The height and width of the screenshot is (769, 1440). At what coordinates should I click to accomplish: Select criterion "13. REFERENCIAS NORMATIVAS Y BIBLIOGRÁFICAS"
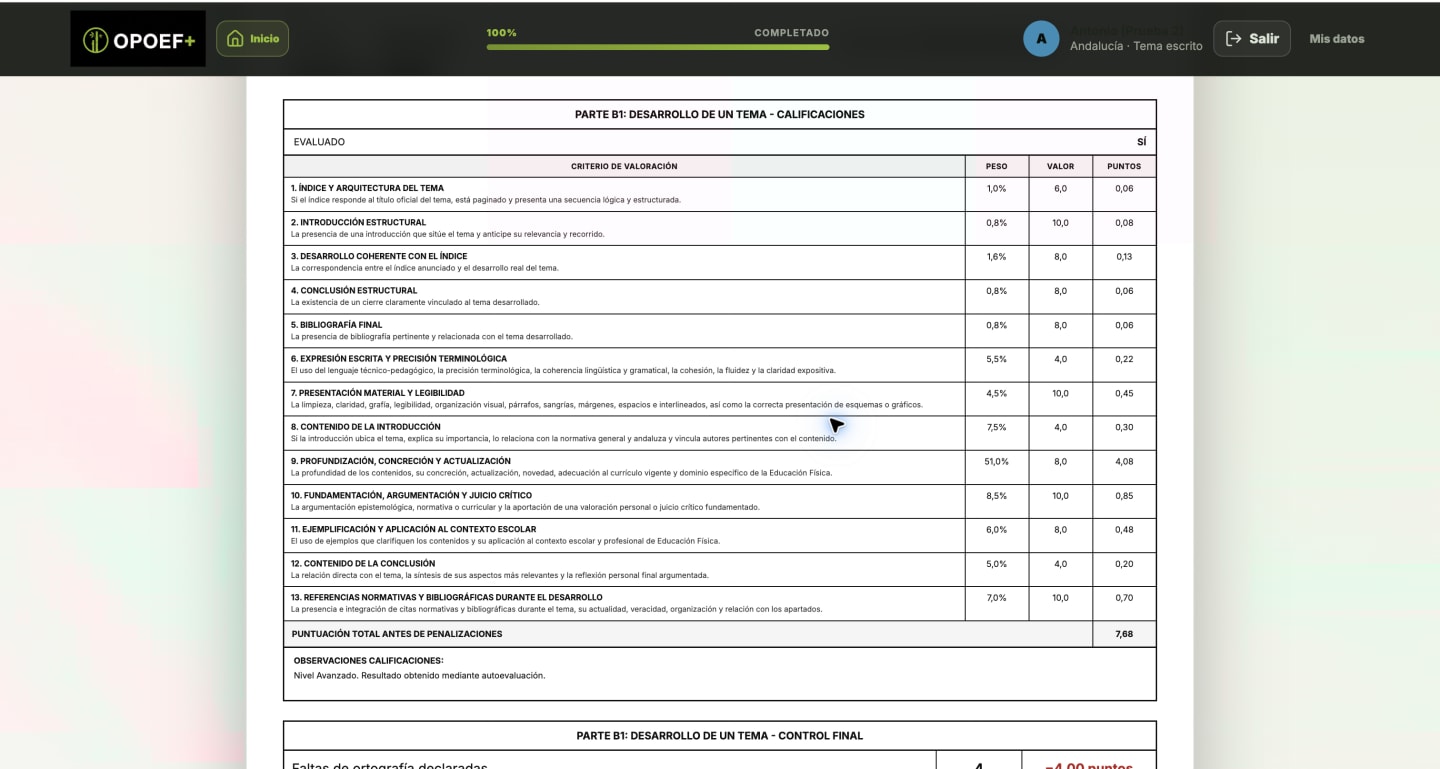click(x=446, y=597)
